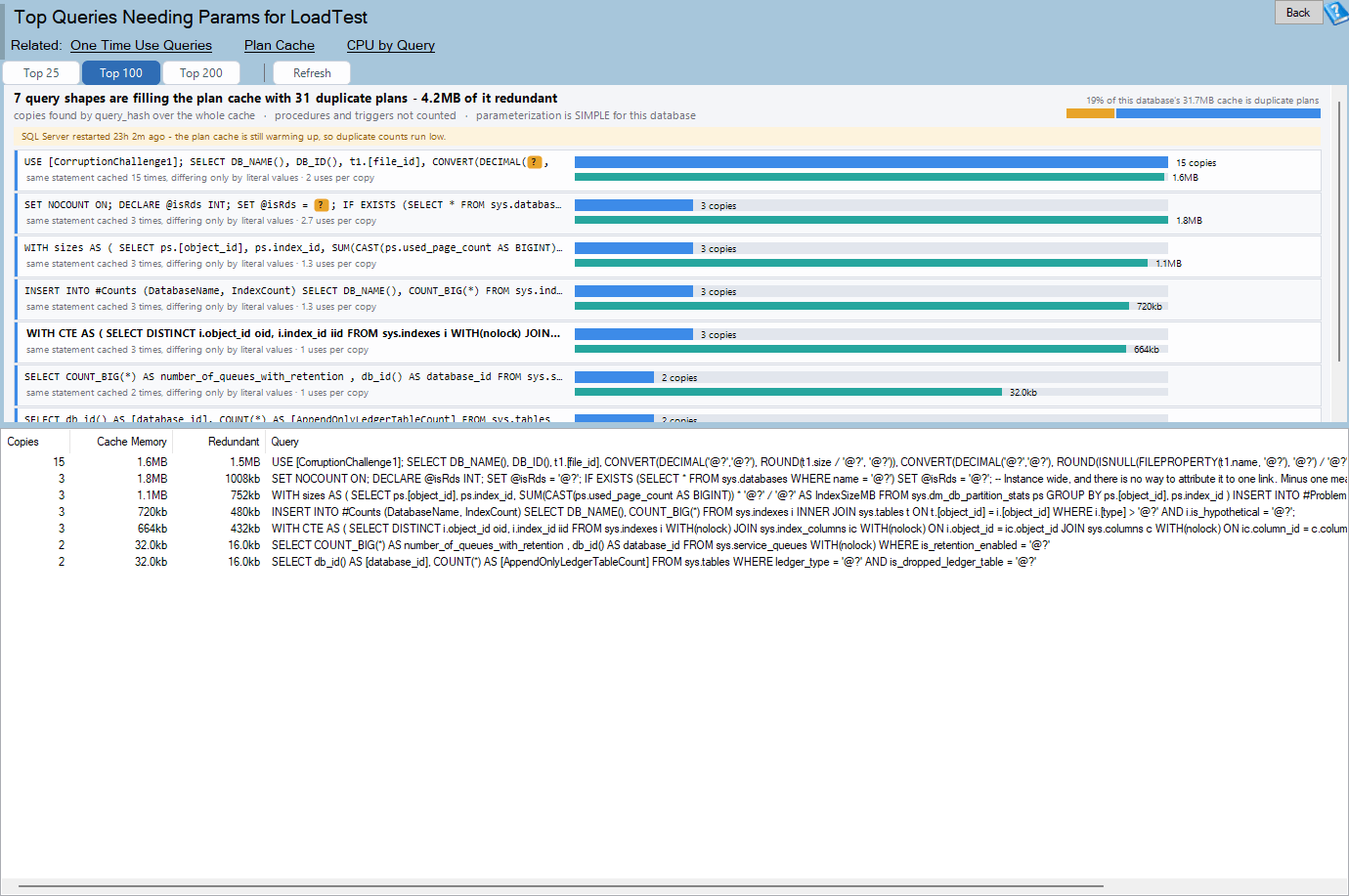This screenshot has height=896, width=1349.
Task: Select grid row with 1008kb redundant
Action: (674, 479)
